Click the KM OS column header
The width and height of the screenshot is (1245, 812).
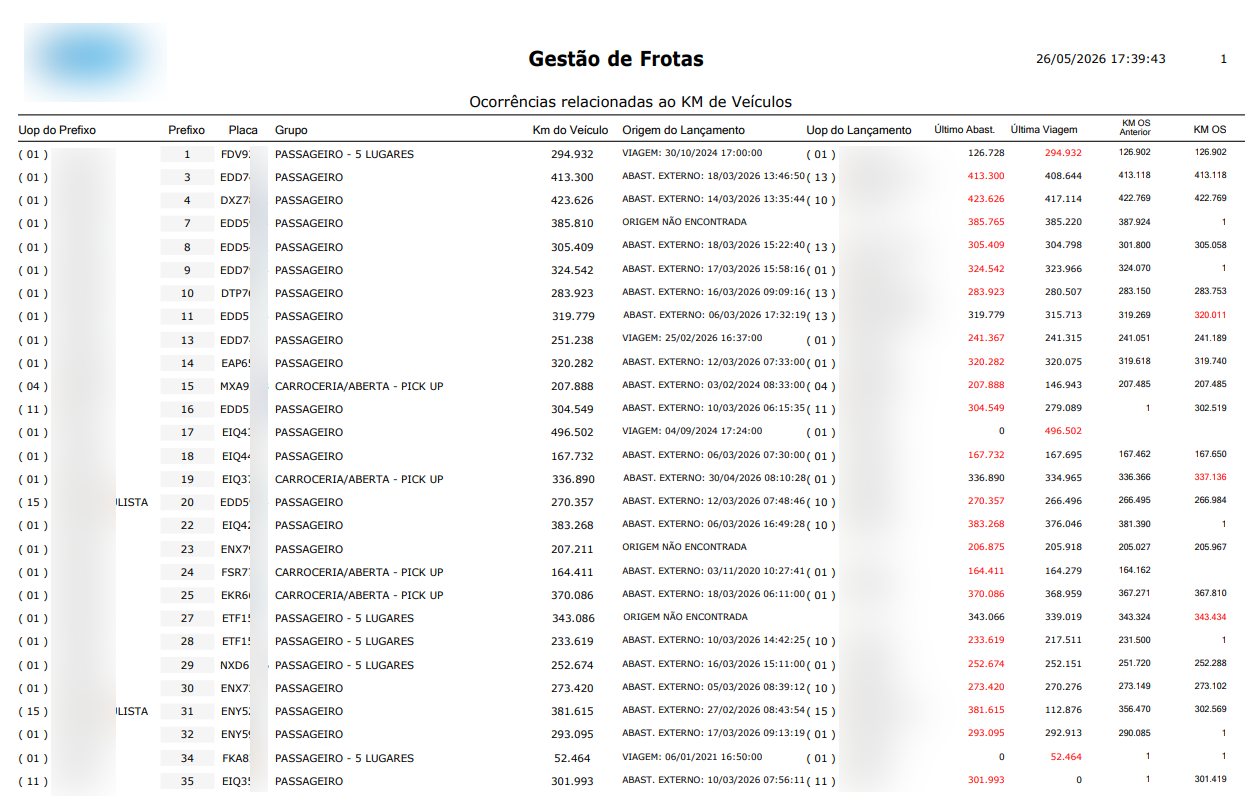point(1209,130)
